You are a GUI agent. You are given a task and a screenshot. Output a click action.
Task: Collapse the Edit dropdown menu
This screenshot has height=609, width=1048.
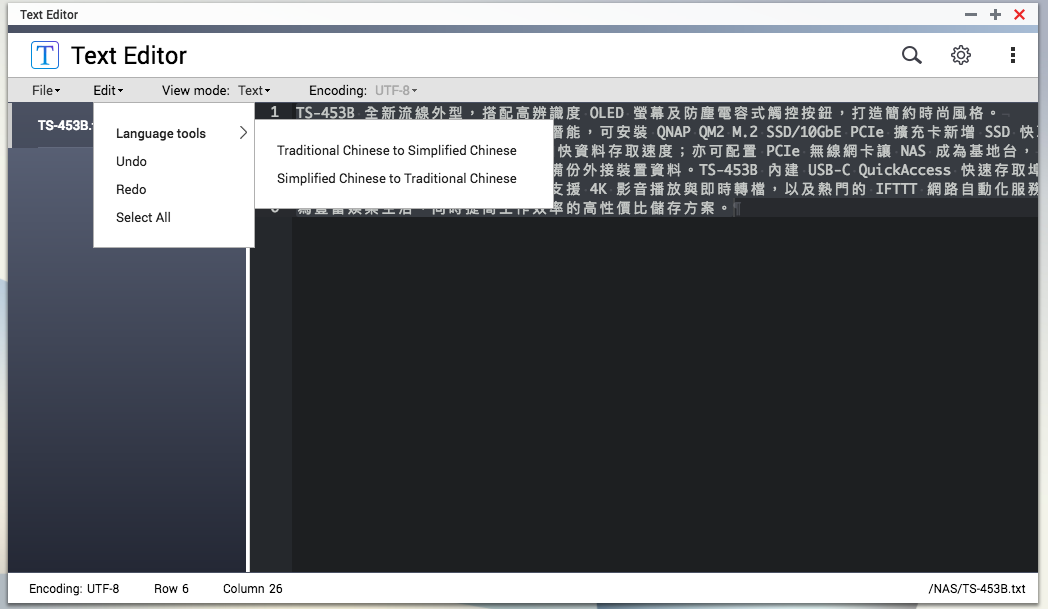pyautogui.click(x=108, y=90)
